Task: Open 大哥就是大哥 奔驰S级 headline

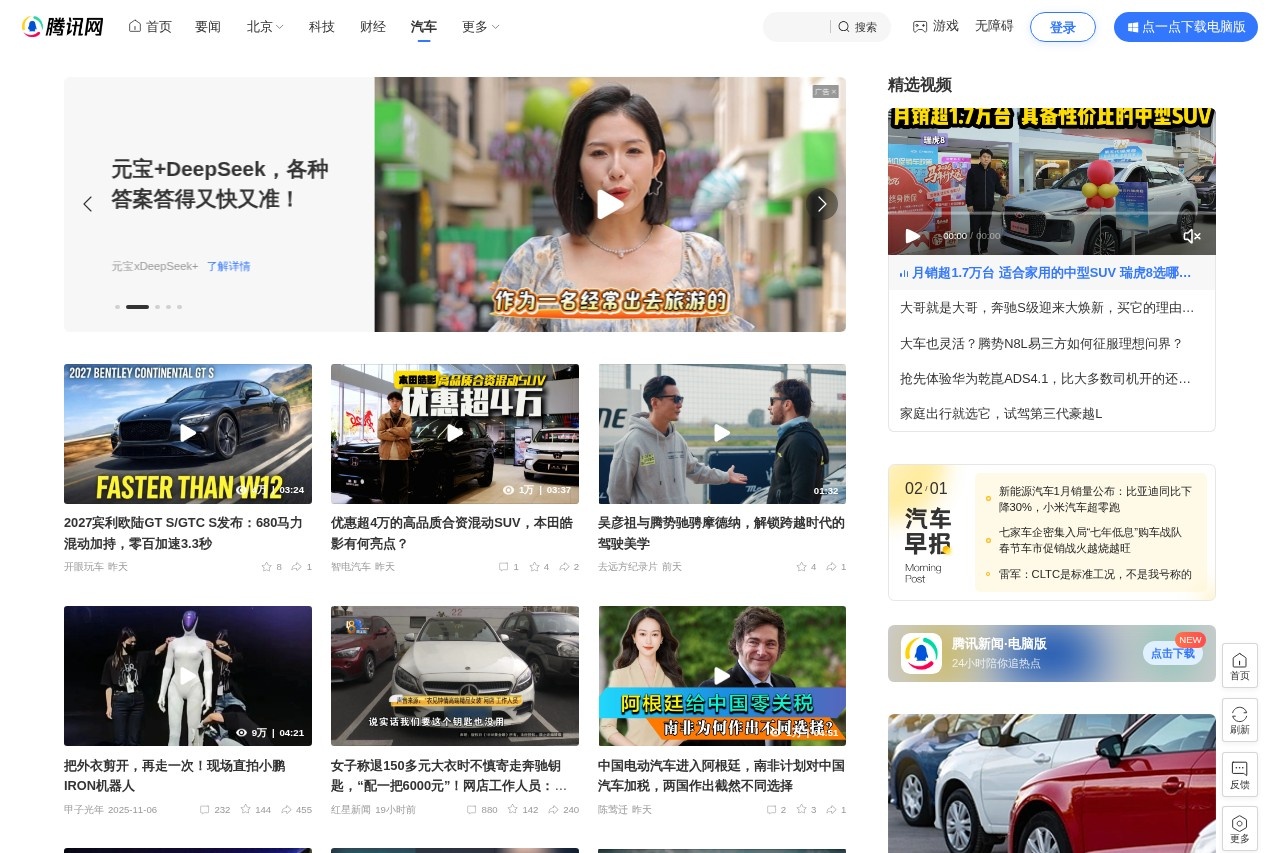Action: pyautogui.click(x=1047, y=307)
